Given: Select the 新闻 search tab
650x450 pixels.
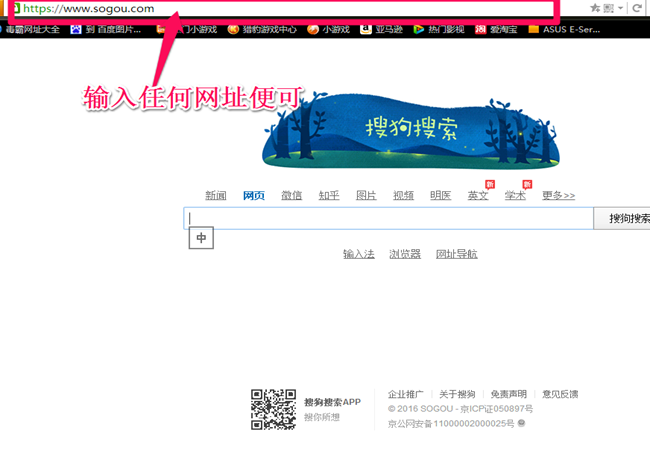Looking at the screenshot, I should pos(216,196).
